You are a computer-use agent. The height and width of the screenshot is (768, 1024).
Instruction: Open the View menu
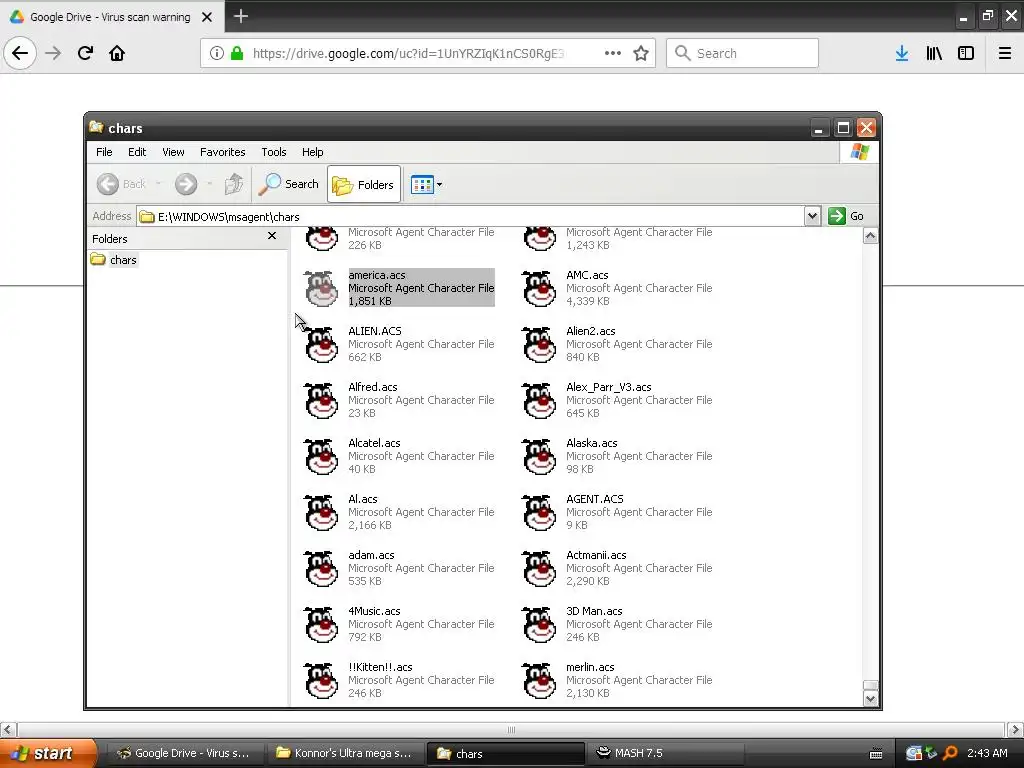pos(173,152)
